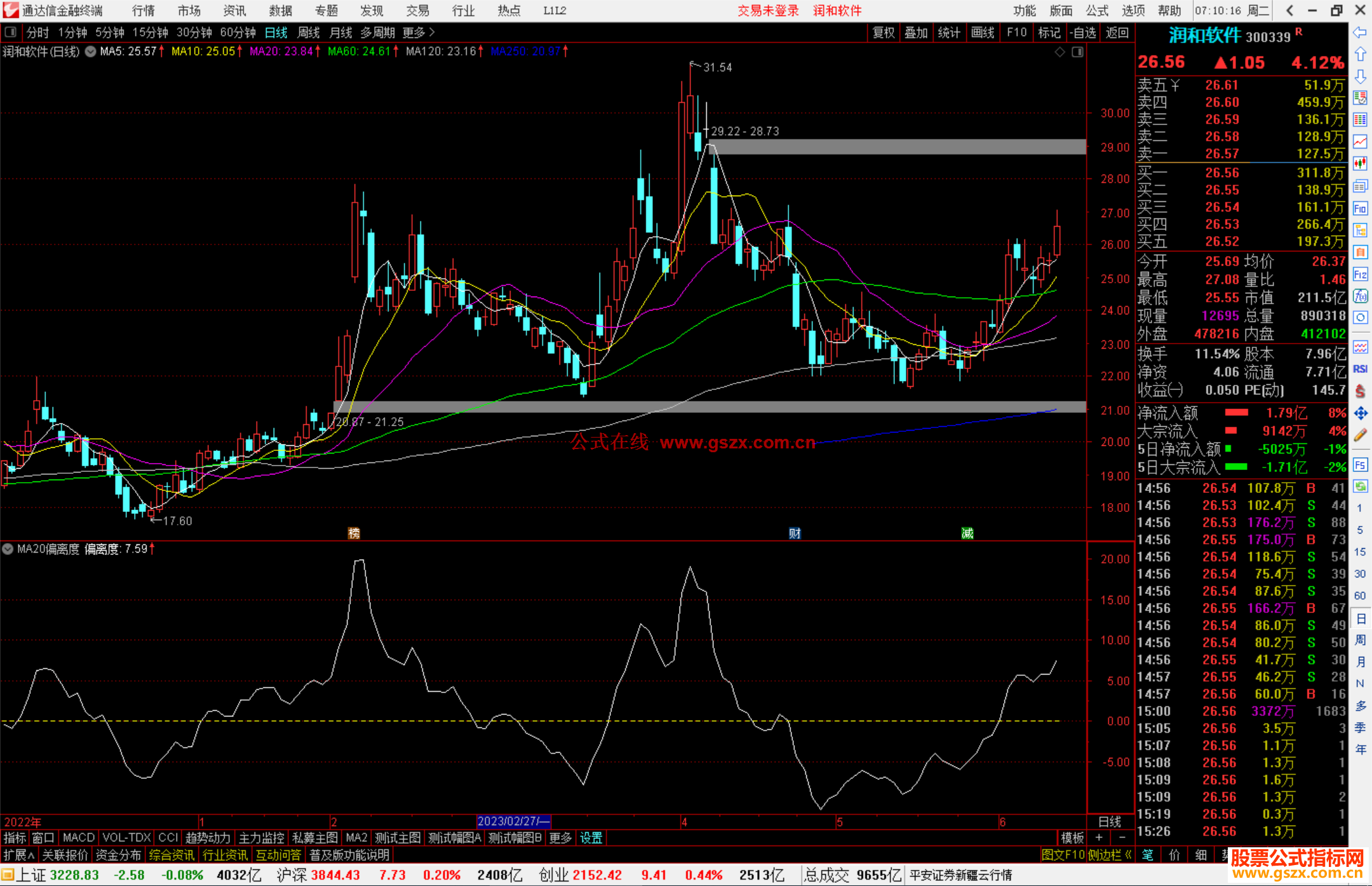The height and width of the screenshot is (886, 1372).
Task: Toggle the panel layout icon before 分时
Action: tap(10, 32)
